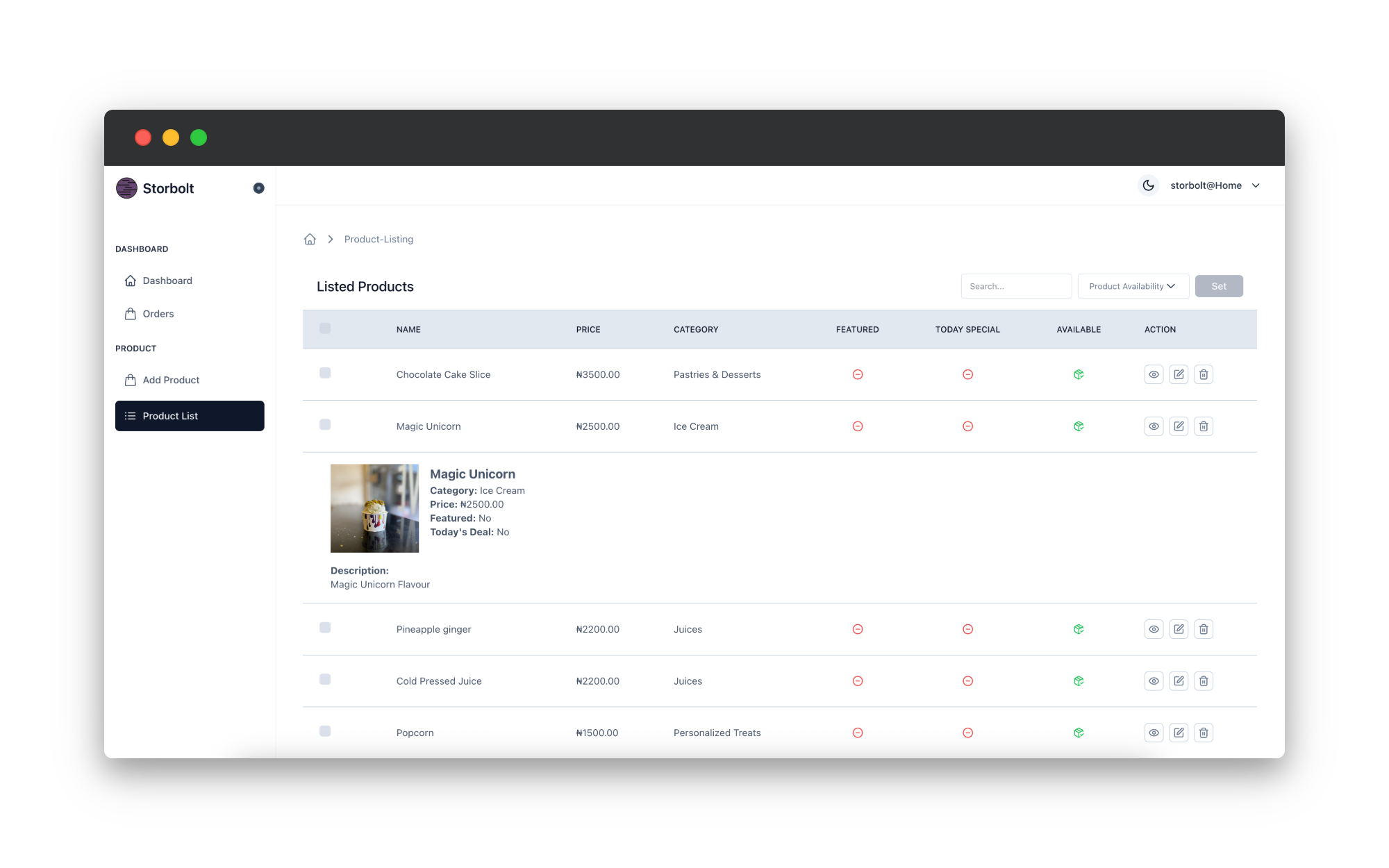Open Orders from the sidebar
1389x868 pixels.
(158, 313)
